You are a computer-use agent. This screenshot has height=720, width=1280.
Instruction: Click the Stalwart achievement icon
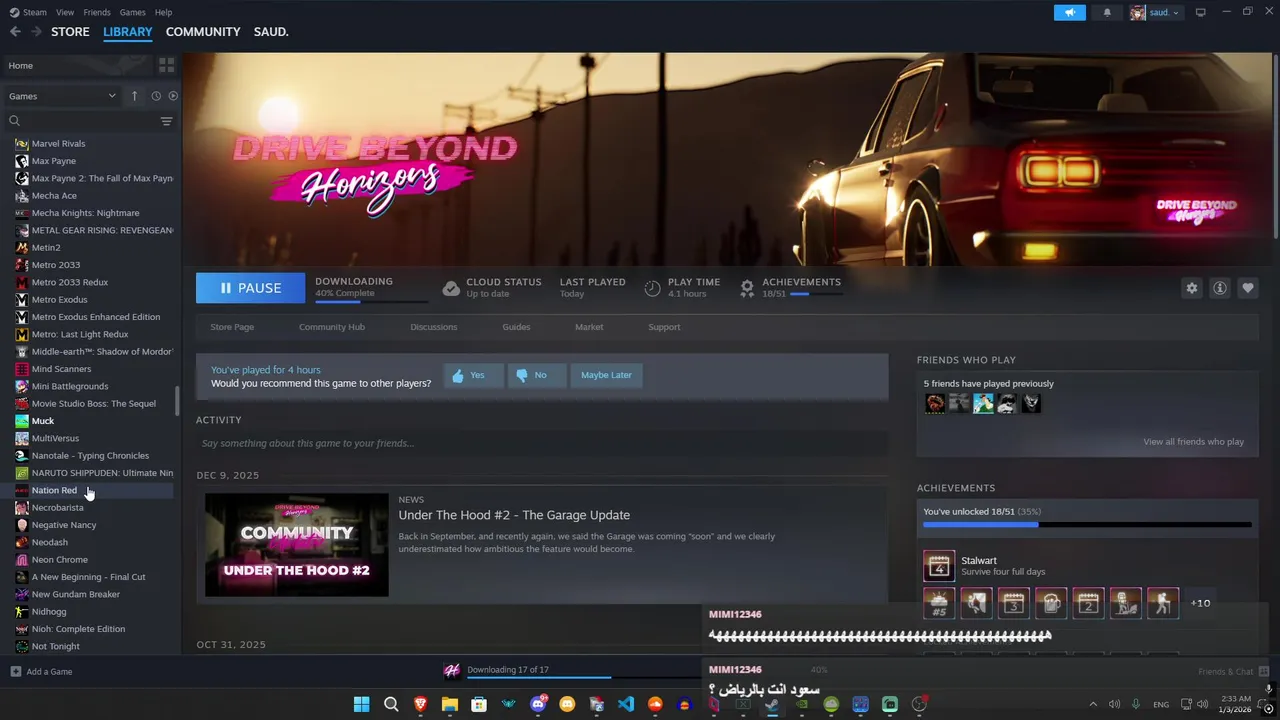click(939, 566)
